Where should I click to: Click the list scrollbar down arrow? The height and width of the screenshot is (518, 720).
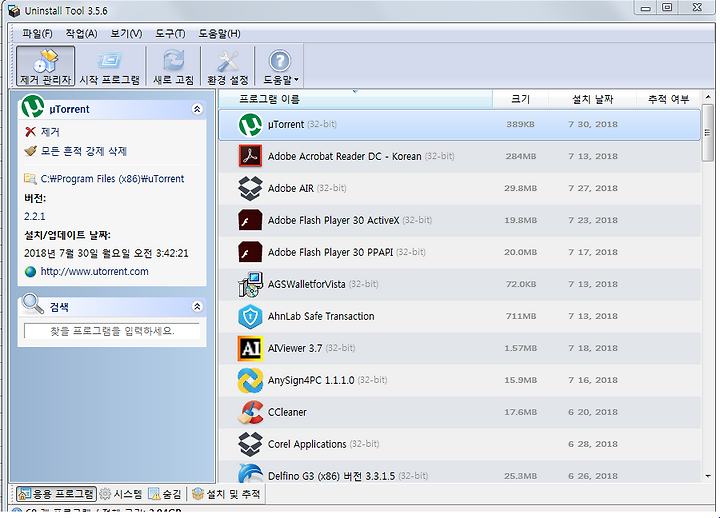tap(708, 476)
